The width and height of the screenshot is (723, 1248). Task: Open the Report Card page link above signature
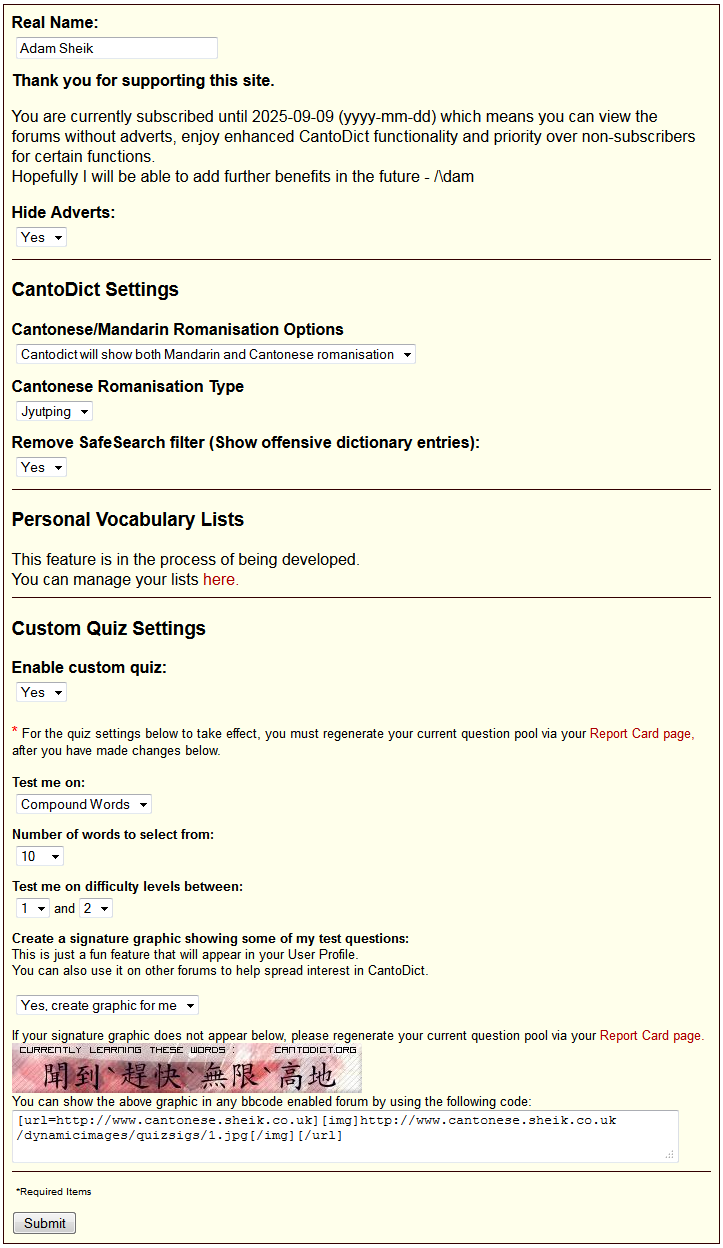point(651,1035)
